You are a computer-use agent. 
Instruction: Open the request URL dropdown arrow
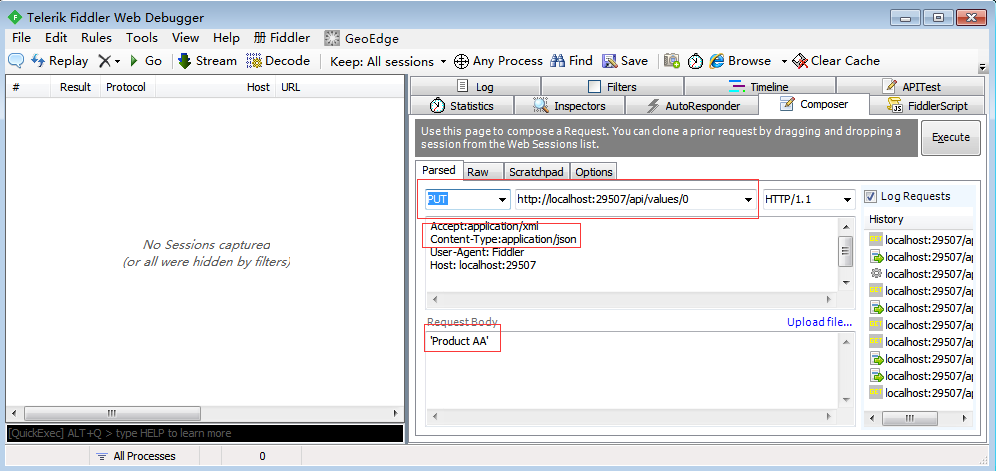[748, 200]
